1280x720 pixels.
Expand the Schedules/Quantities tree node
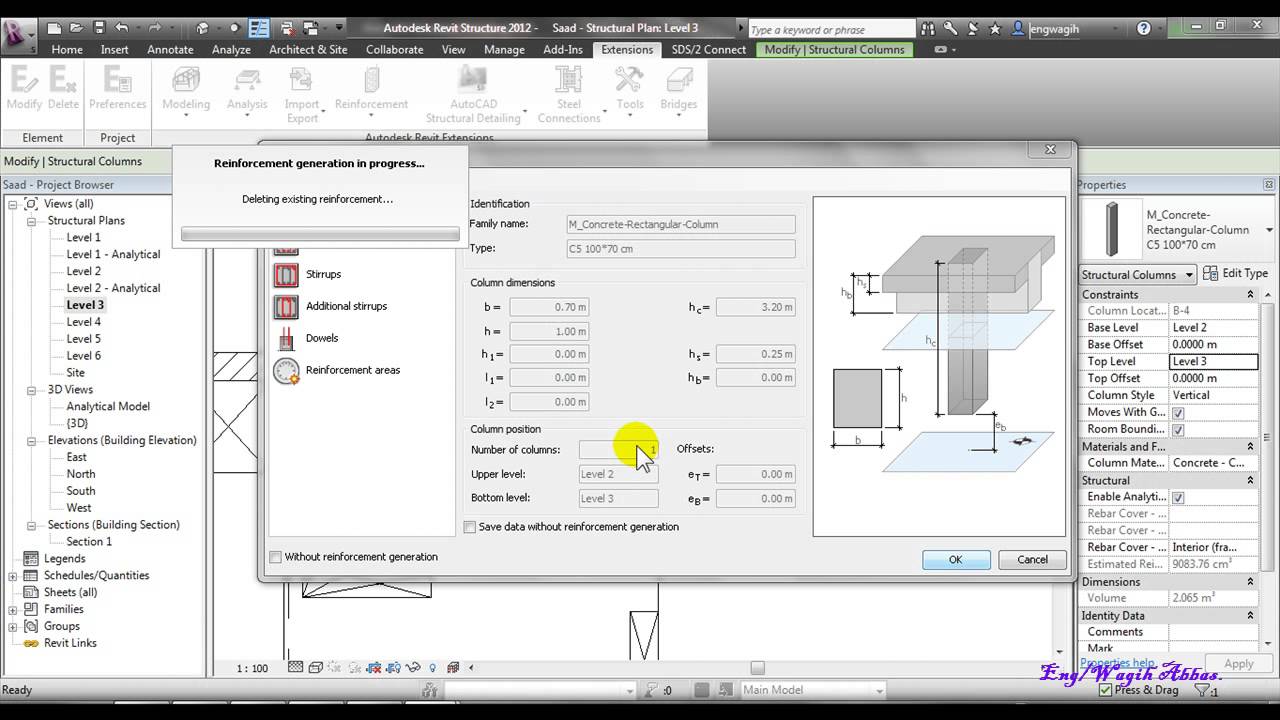point(13,576)
